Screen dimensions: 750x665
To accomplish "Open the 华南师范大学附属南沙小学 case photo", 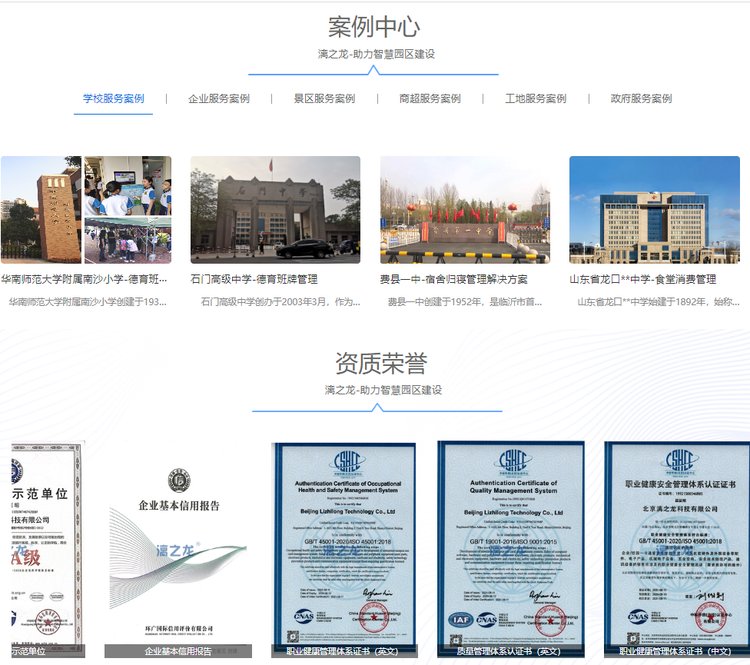I will click(85, 209).
